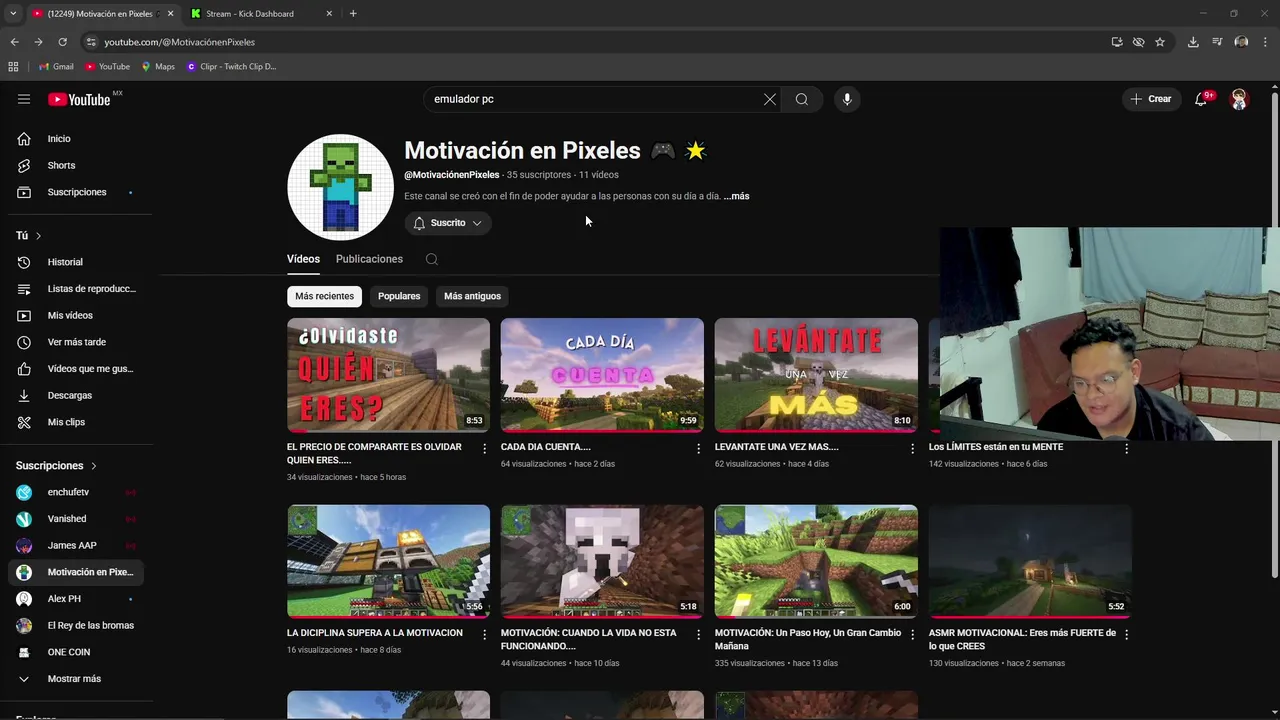Screen dimensions: 1280x720
Task: Open the Chrome tab search dropdown arrow
Action: click(x=13, y=13)
